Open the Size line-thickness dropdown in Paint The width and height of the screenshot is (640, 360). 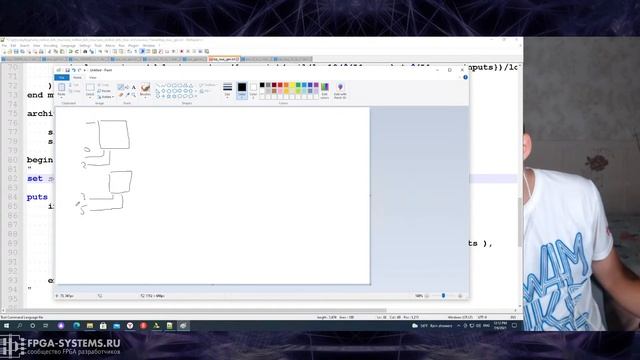coord(227,90)
